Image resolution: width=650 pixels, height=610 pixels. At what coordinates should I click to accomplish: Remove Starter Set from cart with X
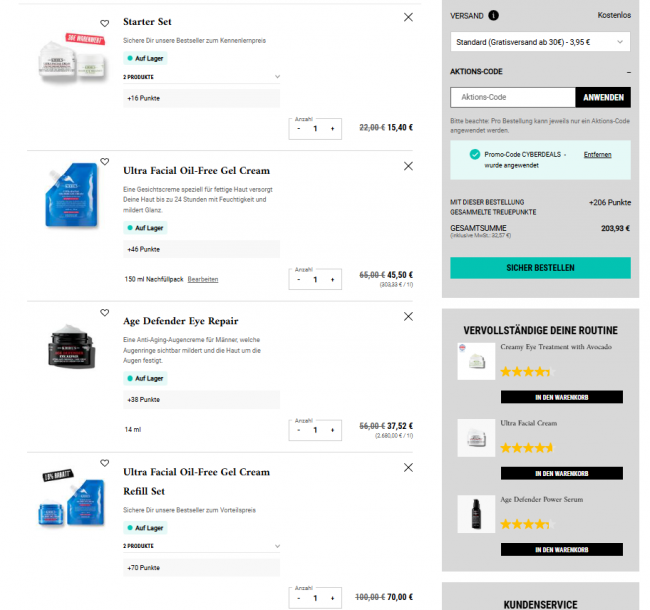click(408, 17)
